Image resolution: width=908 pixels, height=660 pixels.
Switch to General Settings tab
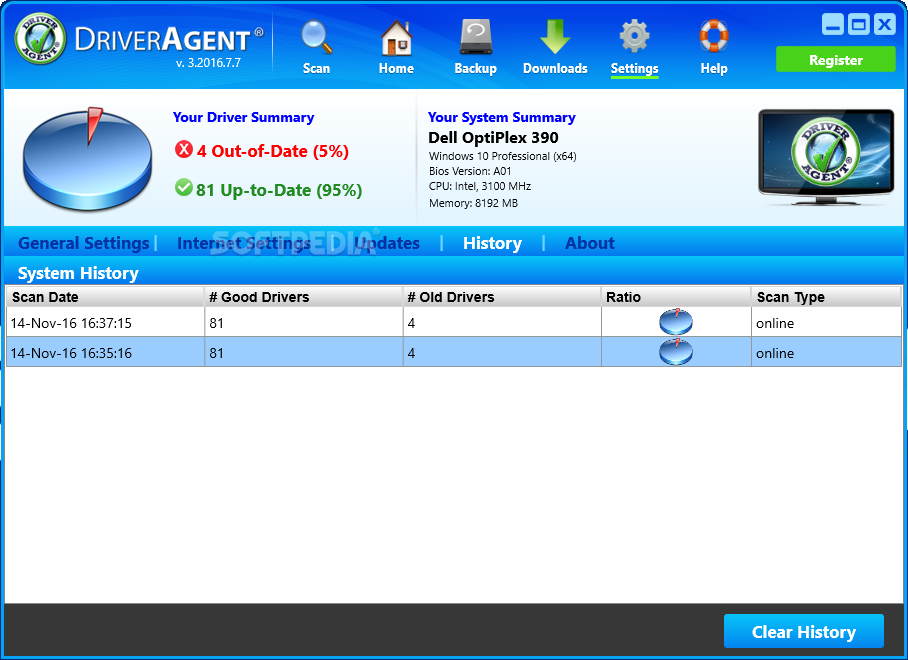[84, 243]
